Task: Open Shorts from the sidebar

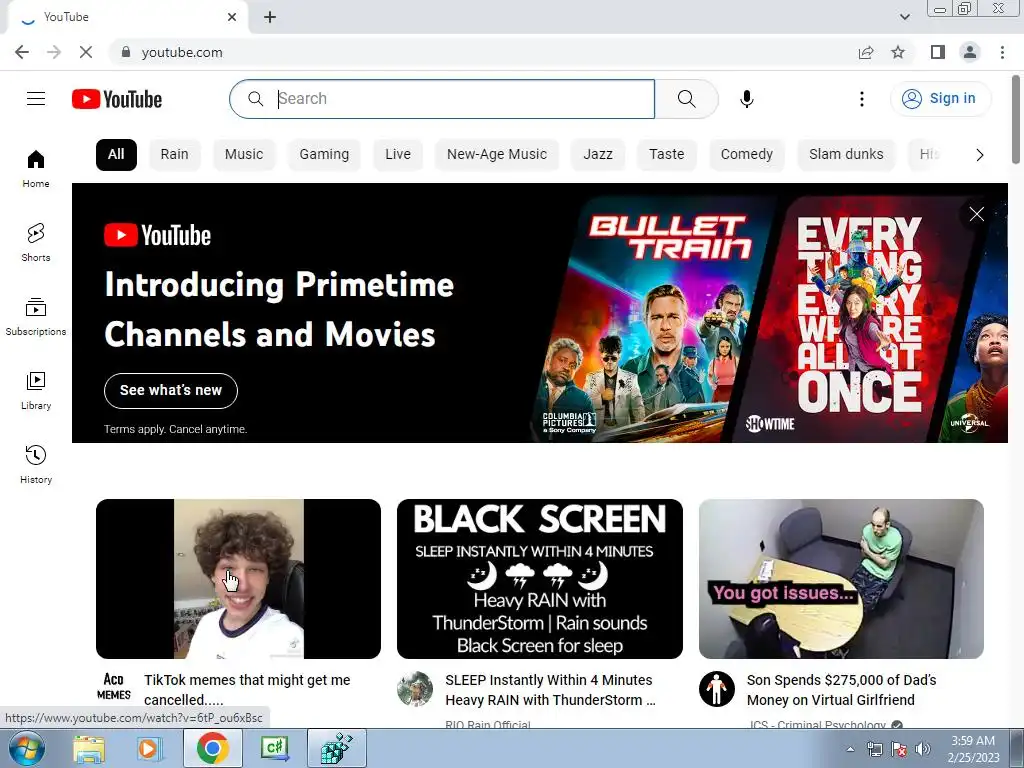Action: pyautogui.click(x=36, y=242)
